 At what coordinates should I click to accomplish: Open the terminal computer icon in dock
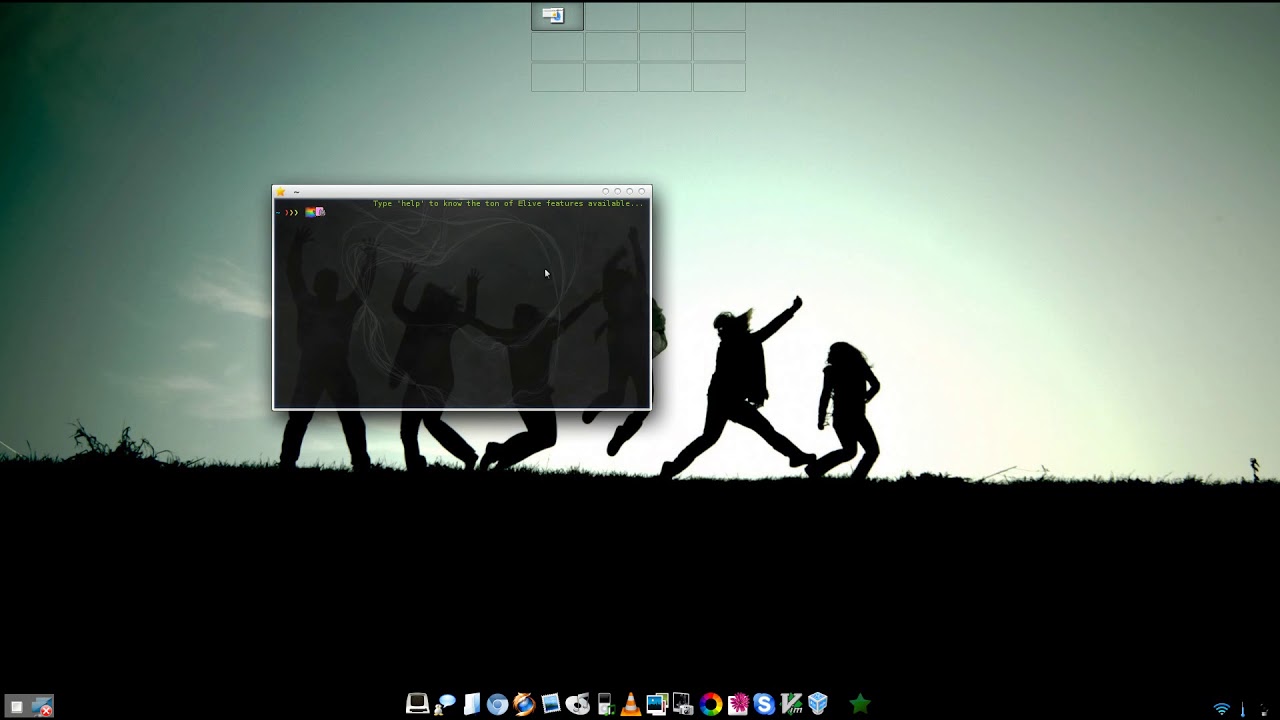[417, 704]
